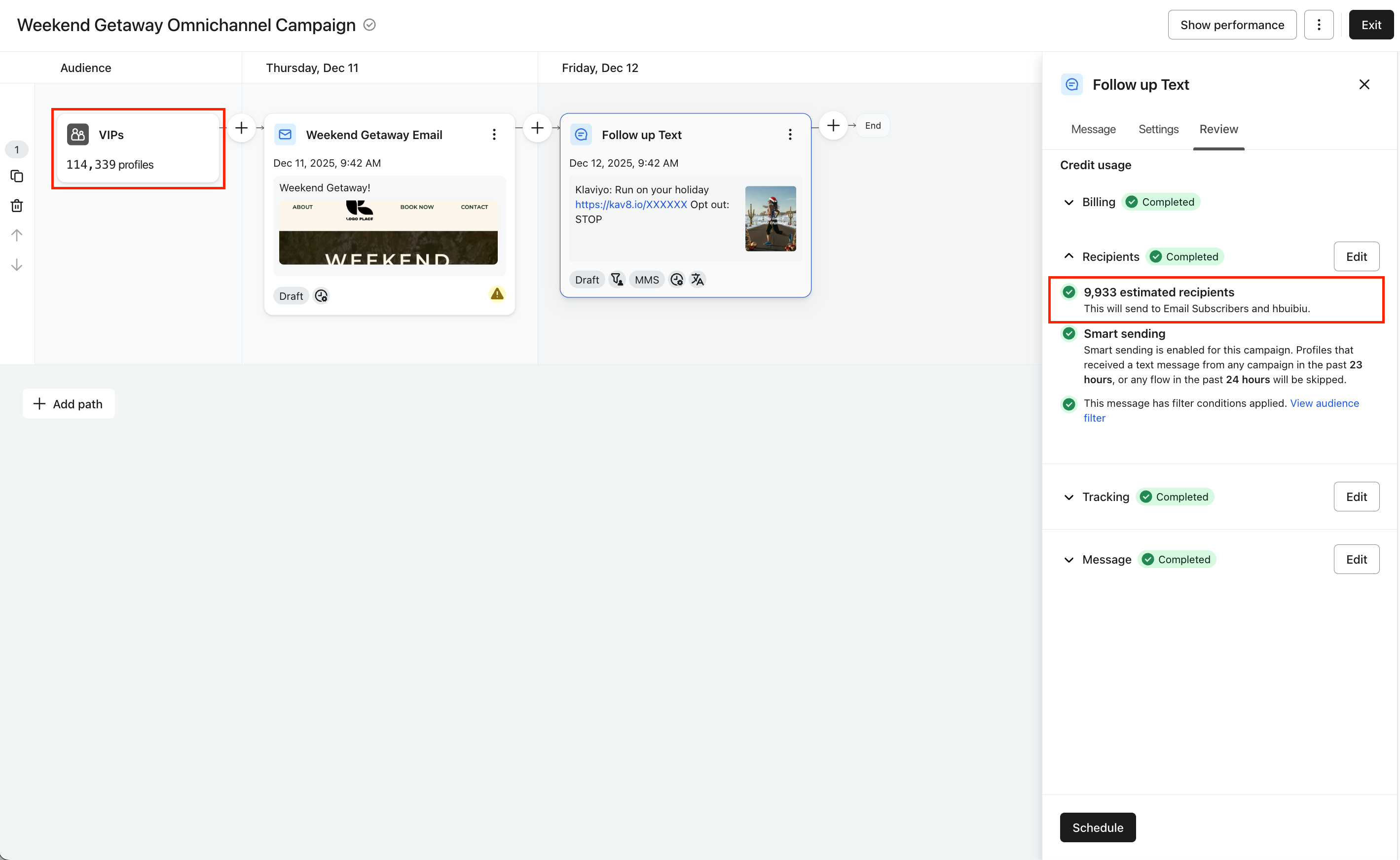Click the warning icon on email card
Viewport: 1400px width, 860px height.
[497, 294]
